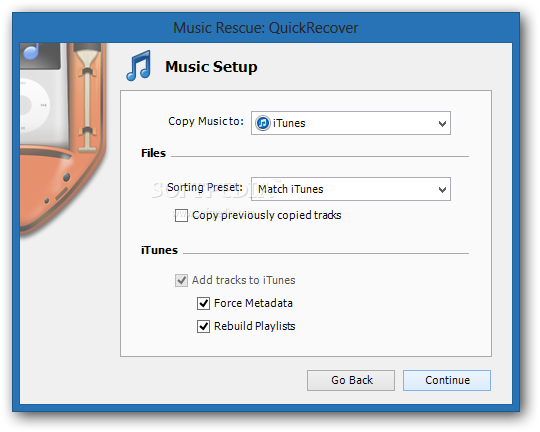The height and width of the screenshot is (432, 540).
Task: Click the Copy Music to label
Action: [x=206, y=121]
